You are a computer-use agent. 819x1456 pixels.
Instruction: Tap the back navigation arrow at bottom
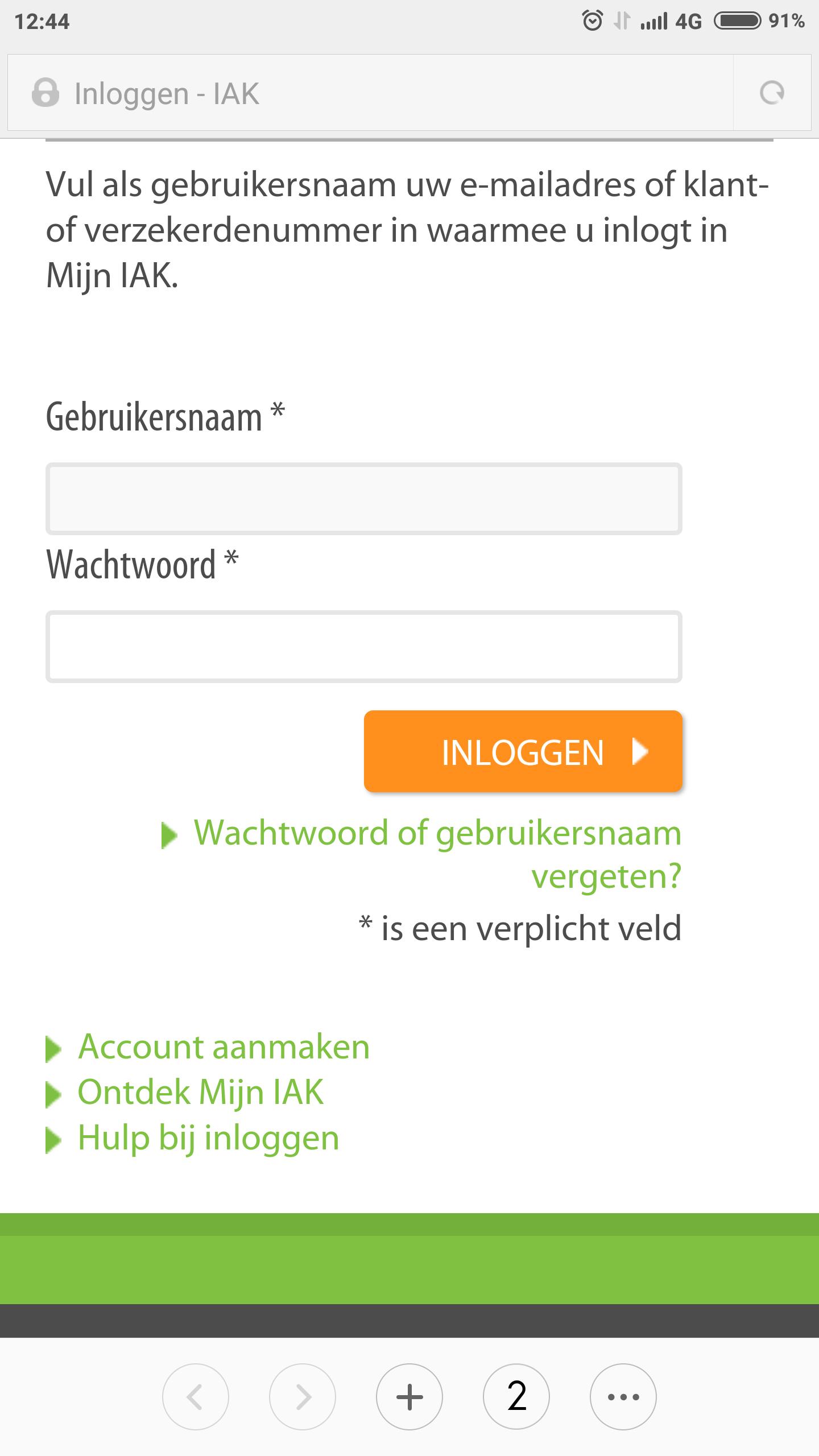click(196, 1397)
